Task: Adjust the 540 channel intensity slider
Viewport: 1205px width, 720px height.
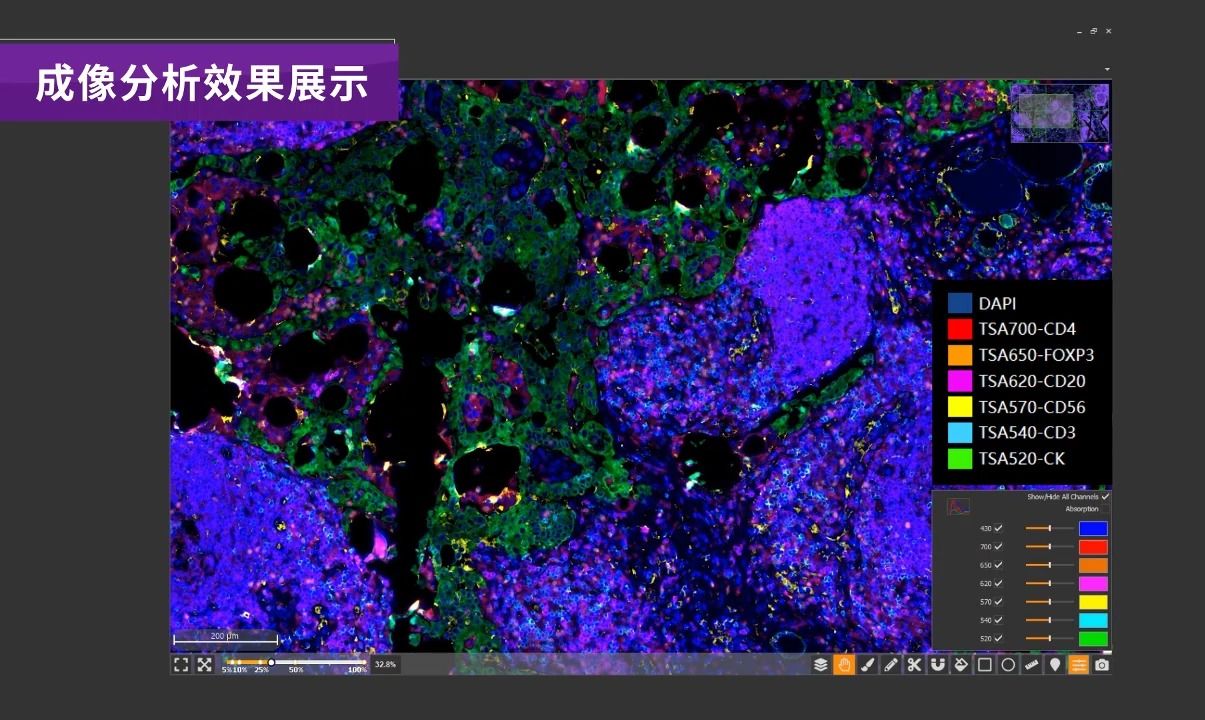Action: (x=1049, y=620)
